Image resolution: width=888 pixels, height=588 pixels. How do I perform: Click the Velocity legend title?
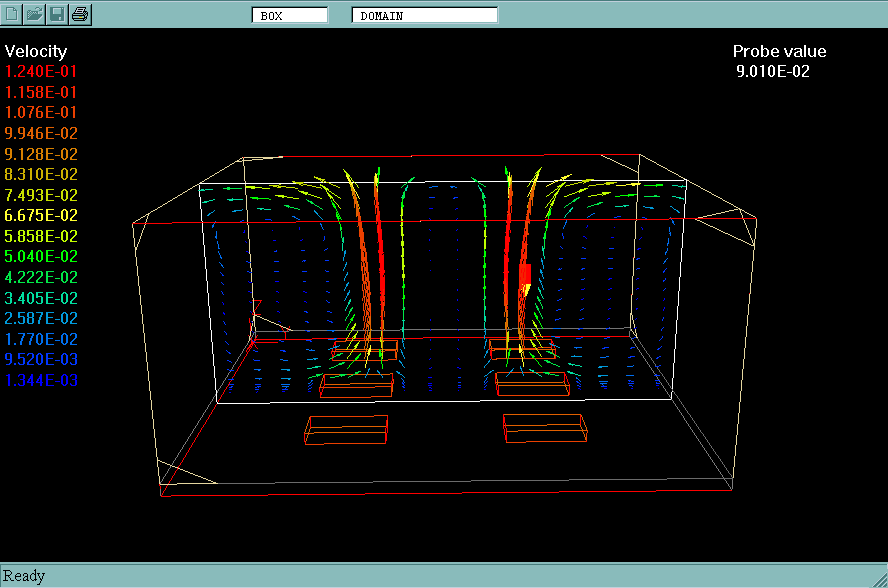36,51
